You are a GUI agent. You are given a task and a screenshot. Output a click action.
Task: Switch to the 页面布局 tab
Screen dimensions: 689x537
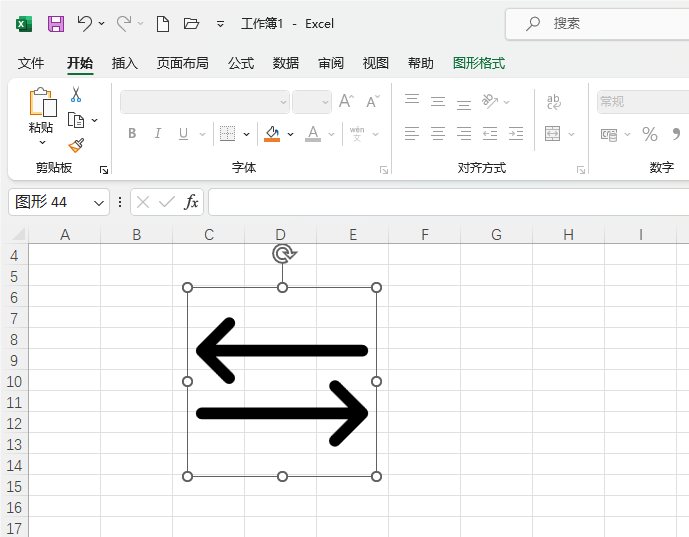coord(182,63)
